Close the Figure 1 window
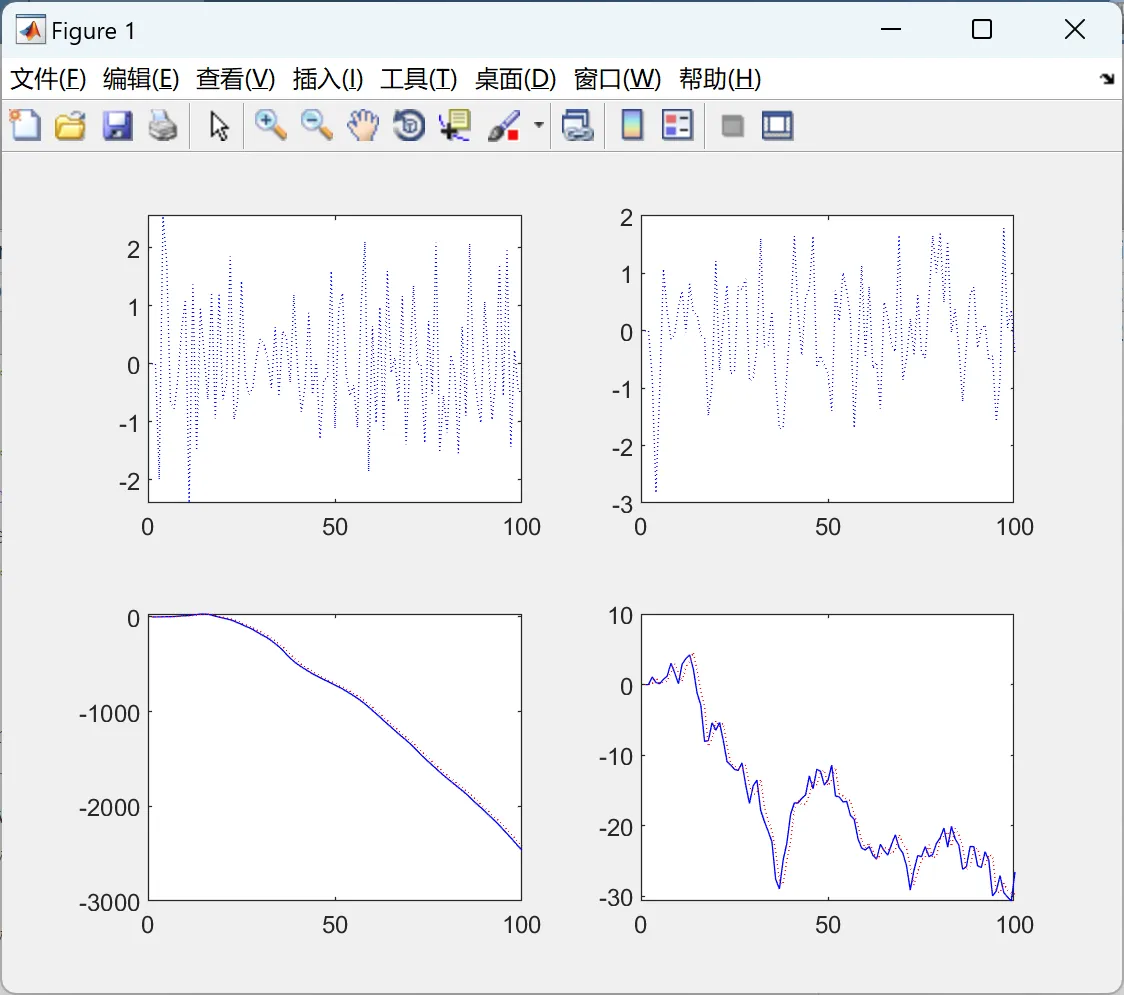 (1075, 29)
